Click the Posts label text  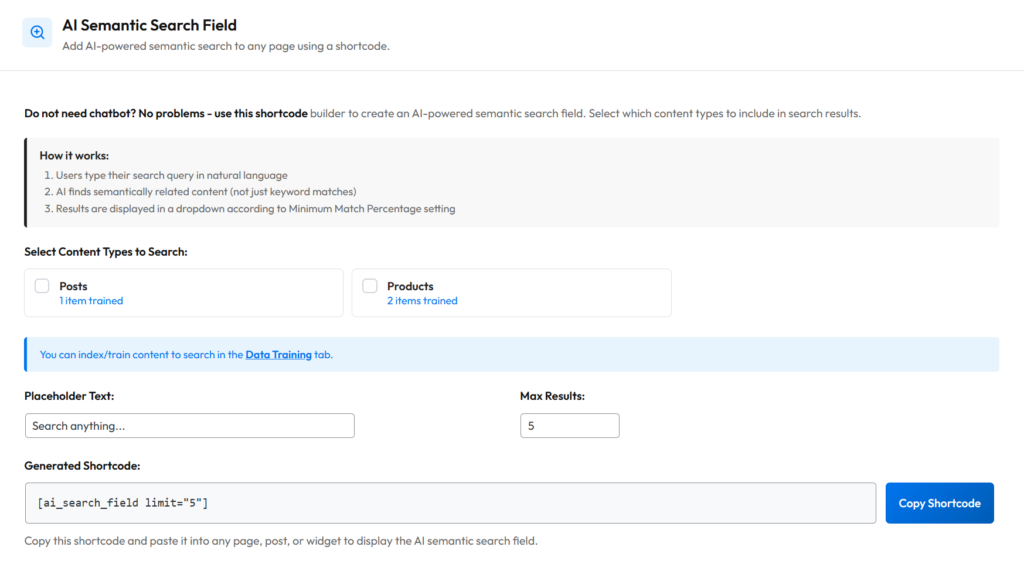(73, 286)
